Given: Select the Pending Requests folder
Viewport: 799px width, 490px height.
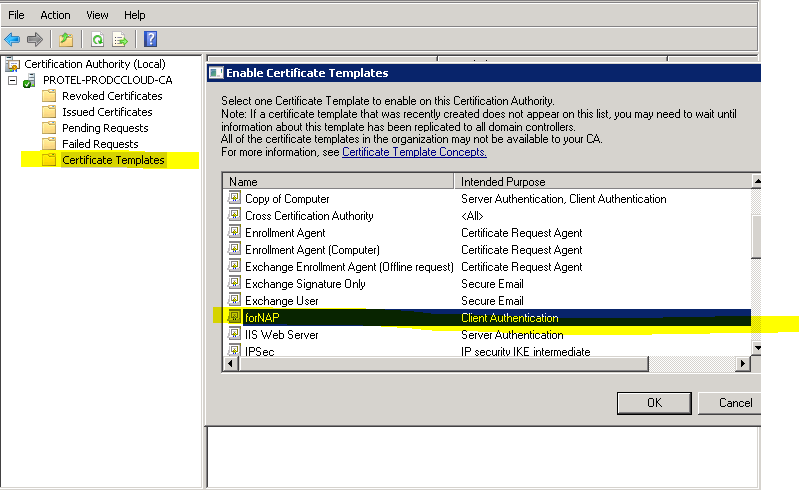Looking at the screenshot, I should pyautogui.click(x=104, y=128).
